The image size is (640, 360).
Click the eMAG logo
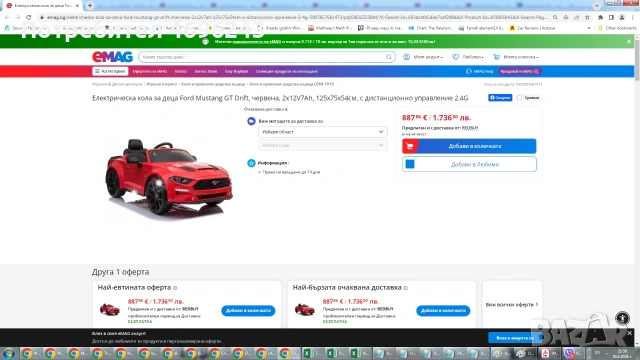(112, 57)
